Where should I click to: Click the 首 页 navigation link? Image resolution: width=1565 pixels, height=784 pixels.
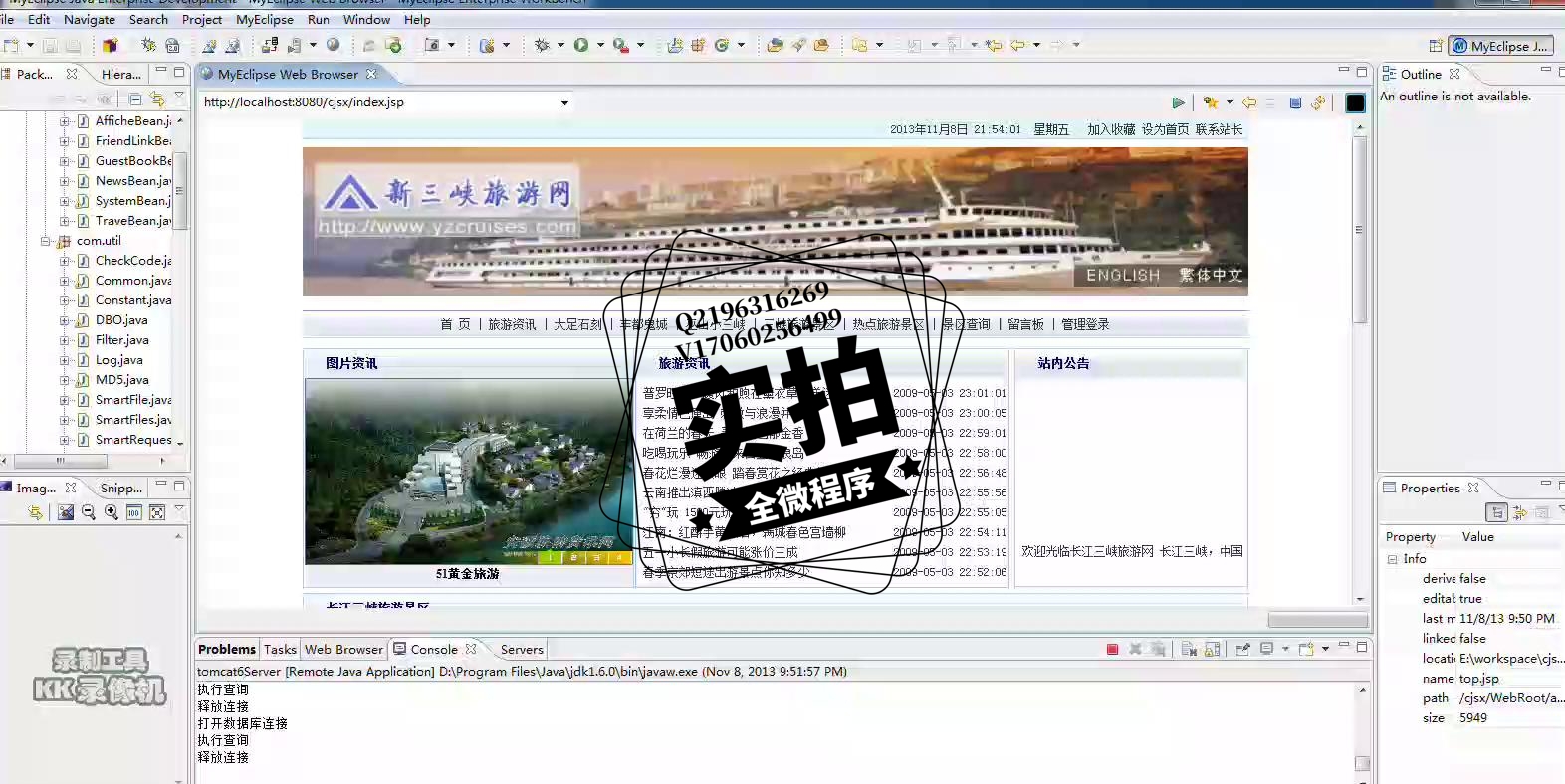[455, 324]
